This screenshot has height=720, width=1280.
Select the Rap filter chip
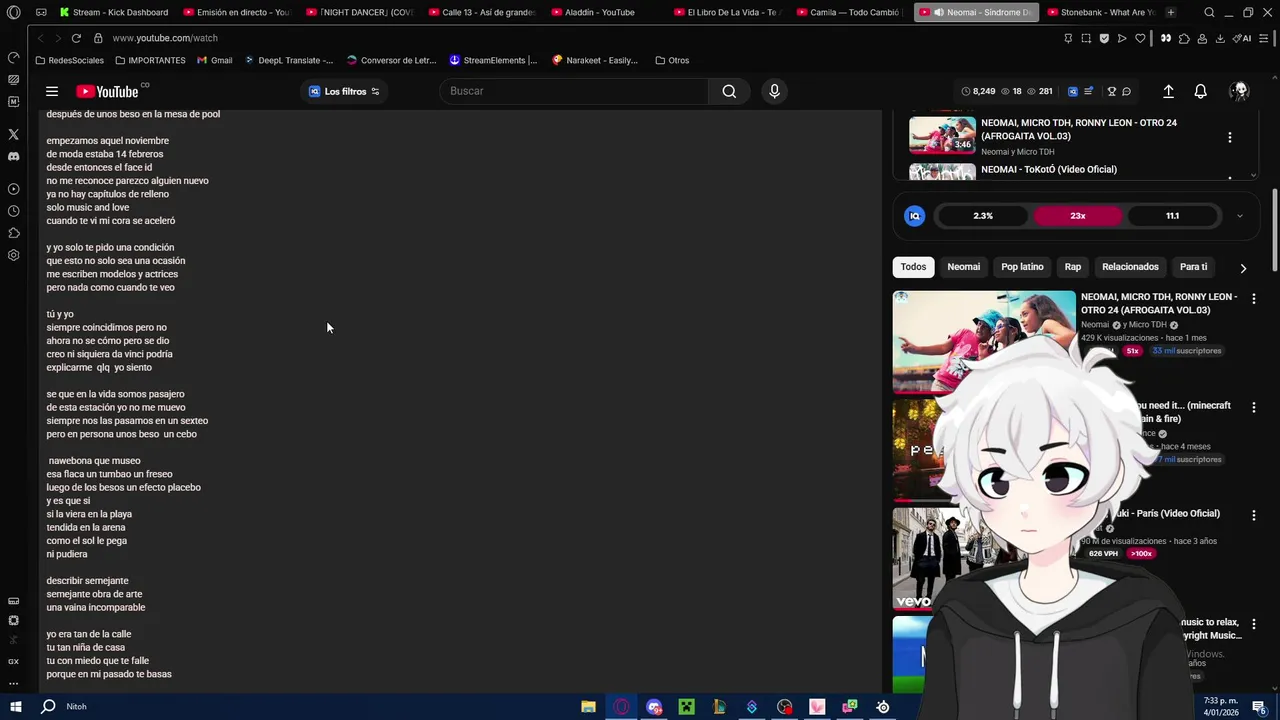point(1073,267)
